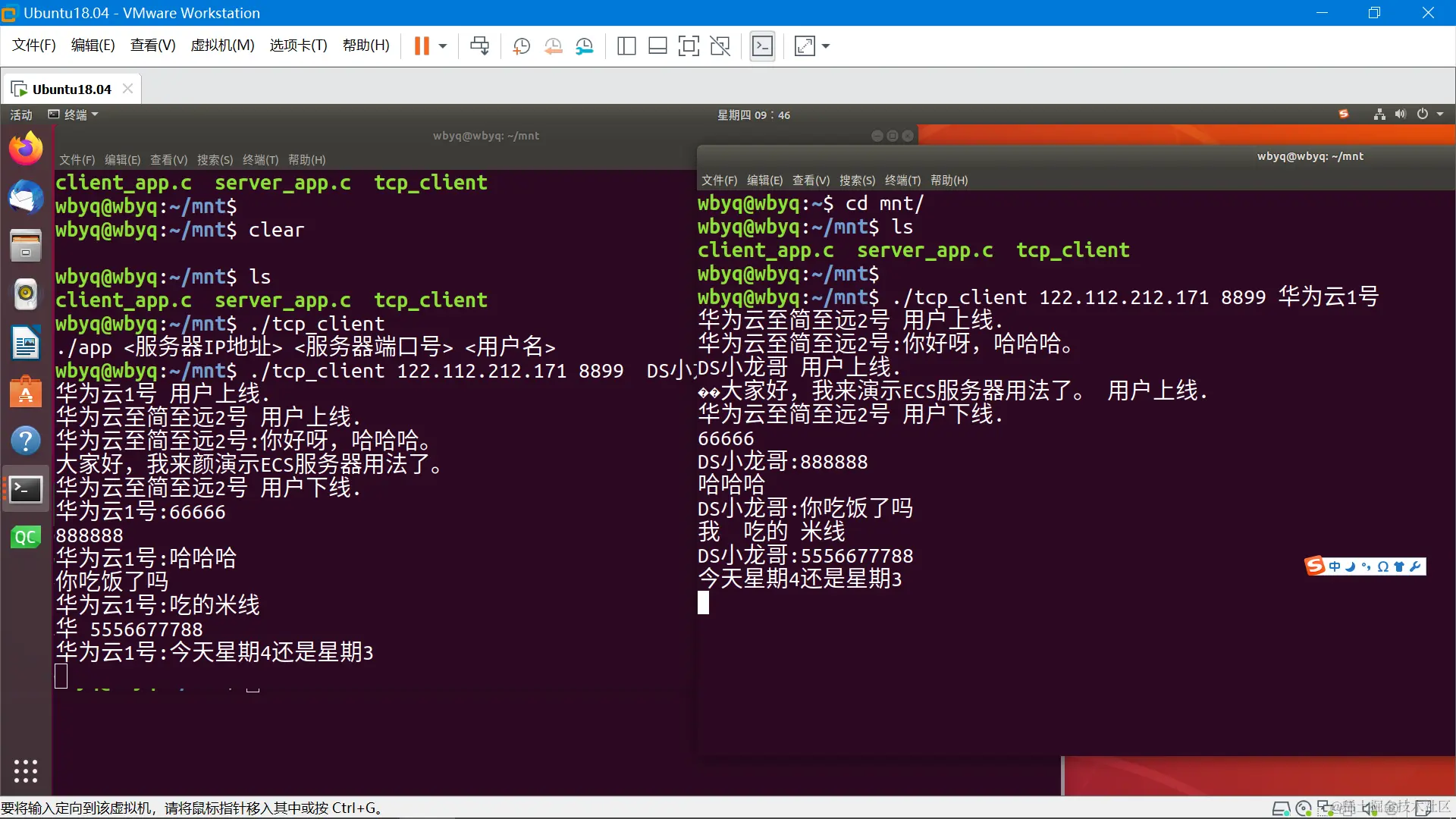1456x819 pixels.
Task: Click Send Ctrl+Alt+Del toolbar icon
Action: (479, 46)
